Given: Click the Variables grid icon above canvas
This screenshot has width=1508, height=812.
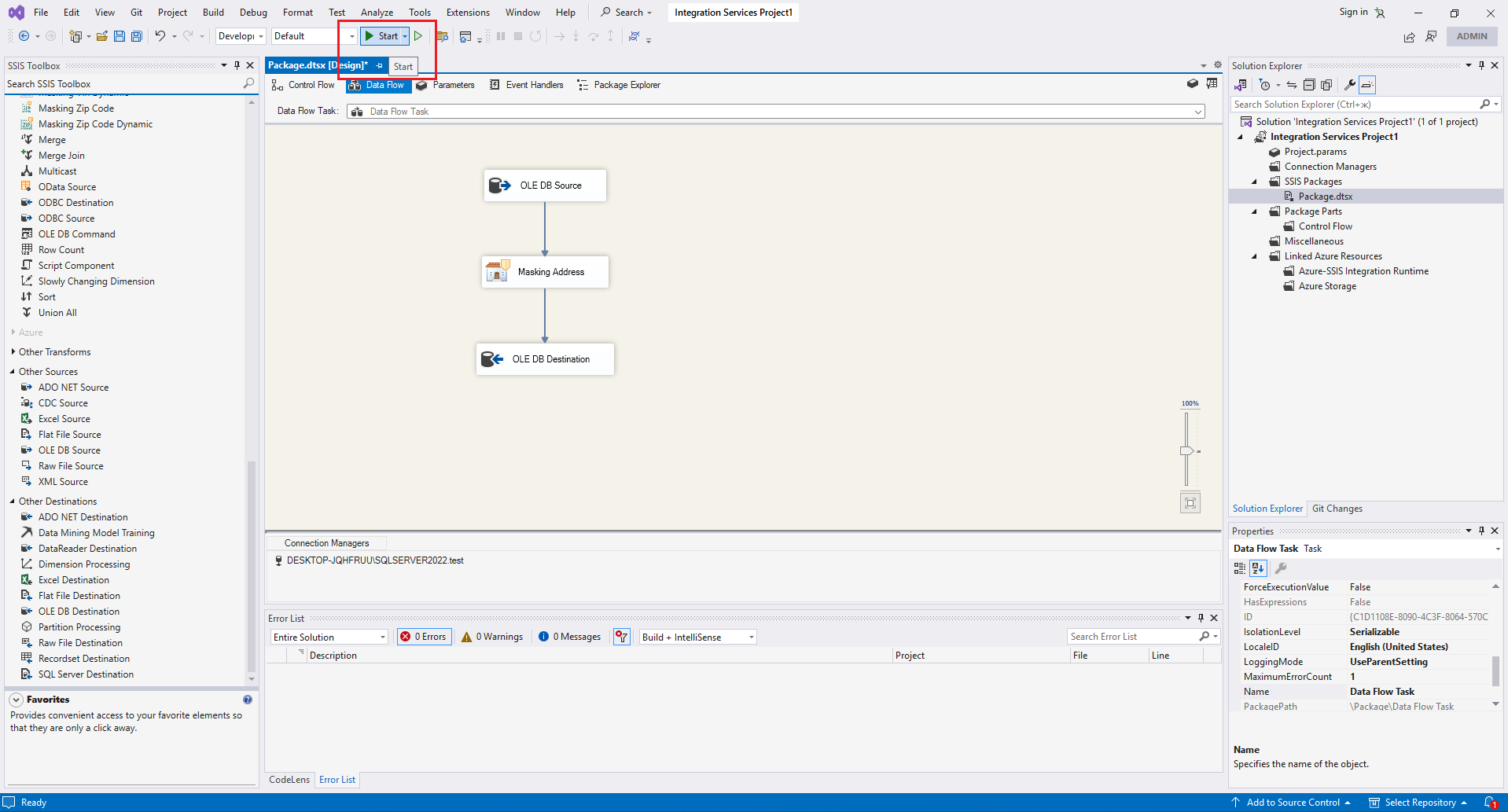Looking at the screenshot, I should point(1212,84).
